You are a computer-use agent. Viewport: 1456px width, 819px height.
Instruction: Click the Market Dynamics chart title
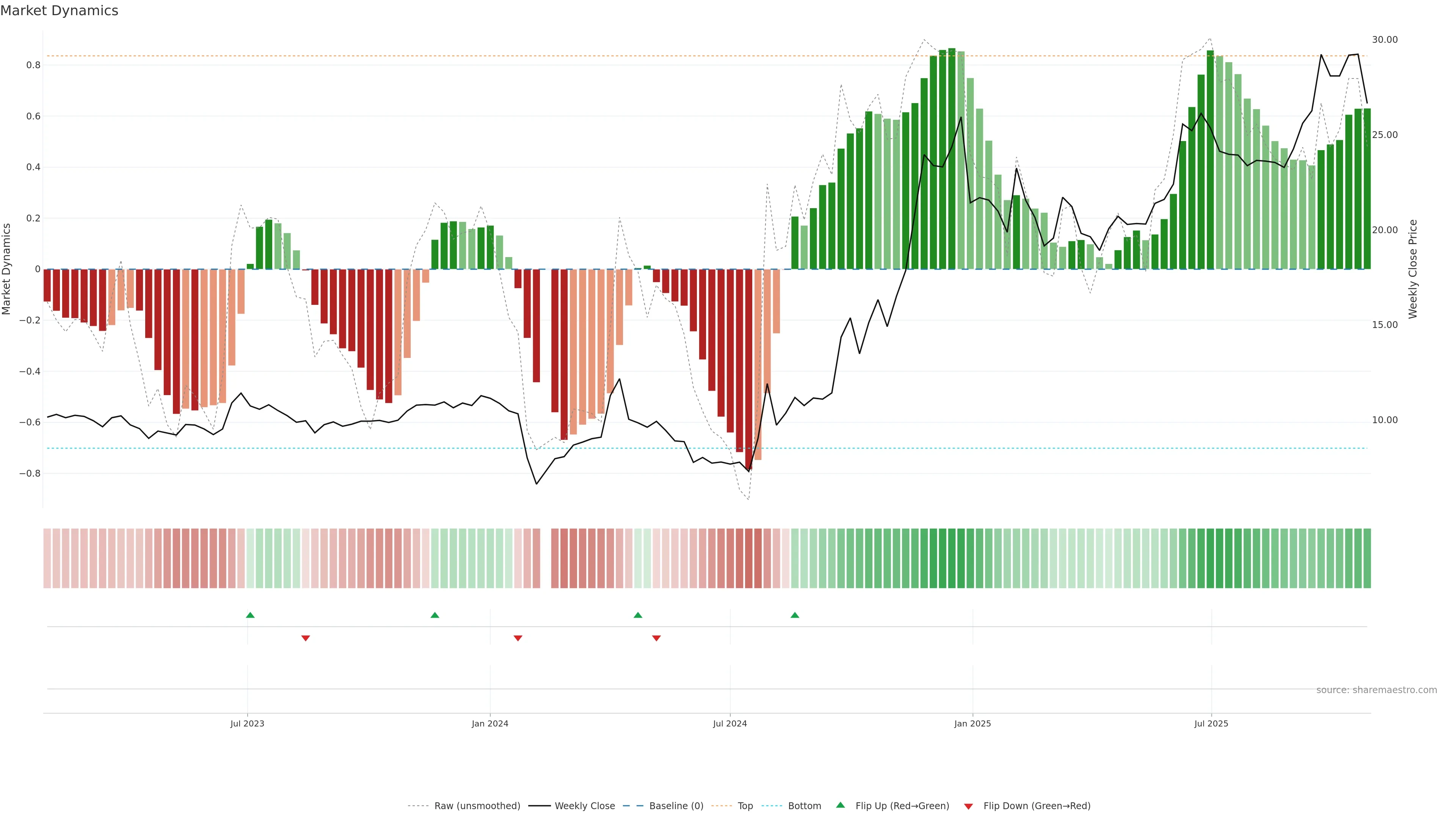click(60, 11)
